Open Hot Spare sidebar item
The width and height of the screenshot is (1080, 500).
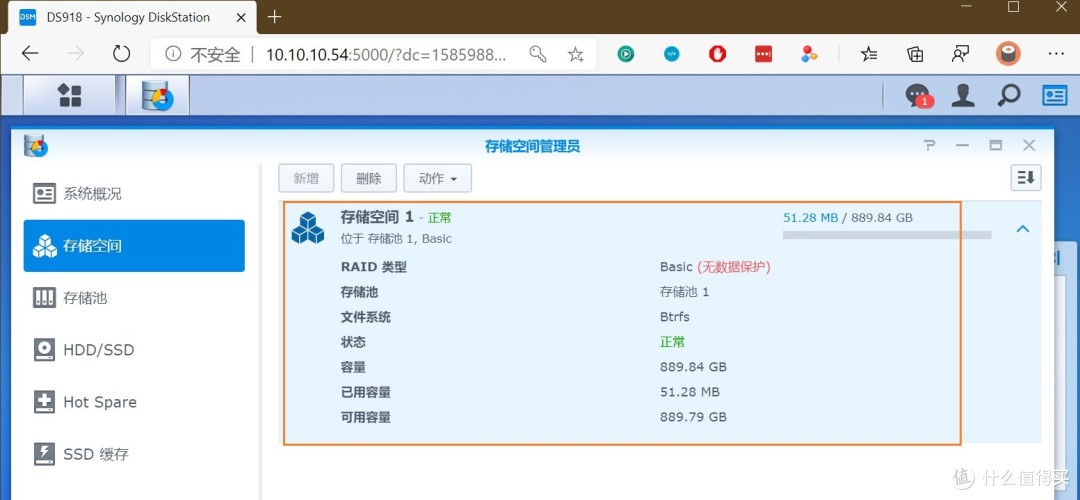click(134, 402)
